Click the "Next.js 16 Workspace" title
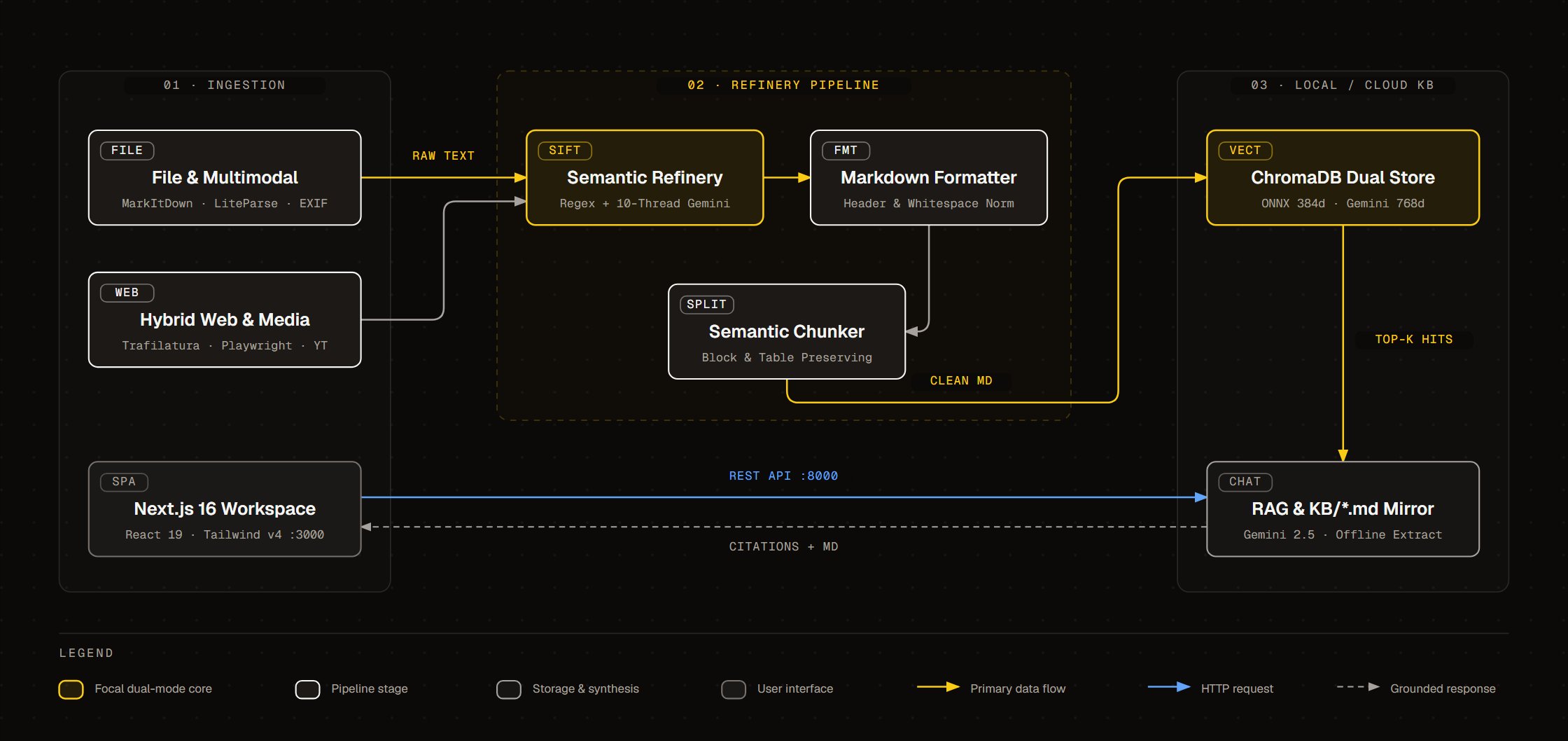 click(x=225, y=509)
